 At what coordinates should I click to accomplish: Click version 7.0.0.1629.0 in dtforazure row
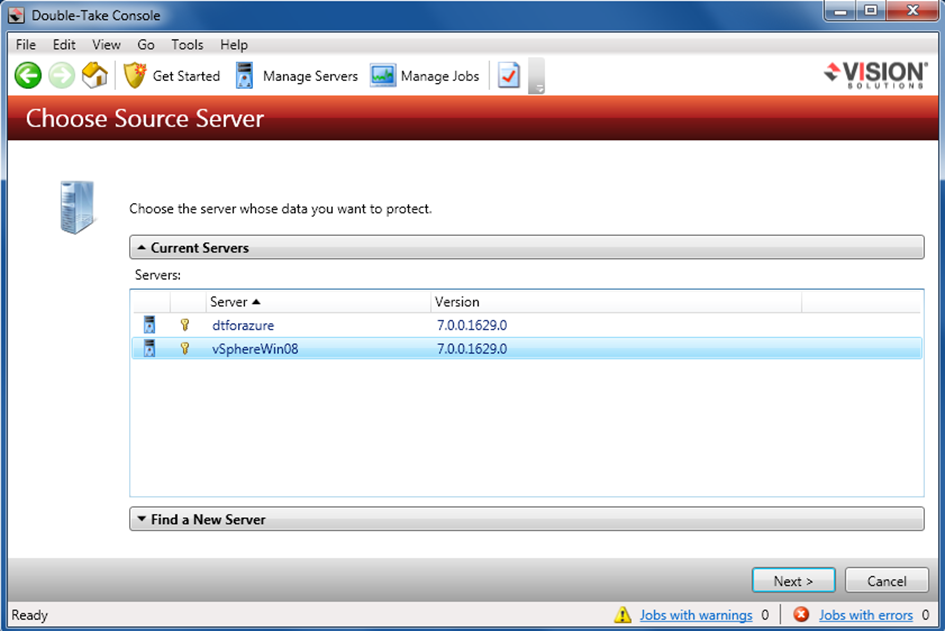pyautogui.click(x=472, y=325)
